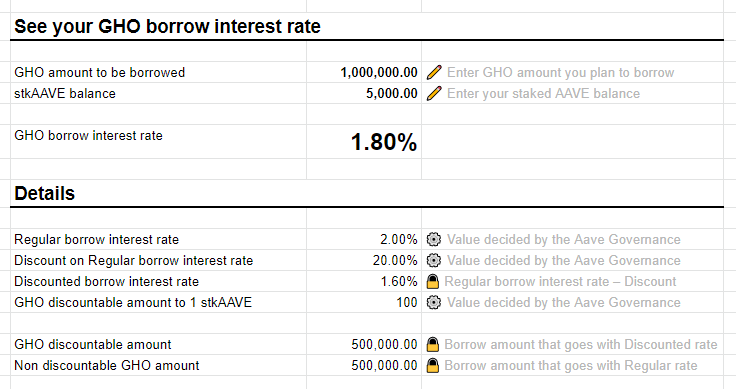736x389 pixels.
Task: Click the 'See your GHO borrow interest rate' heading
Action: [x=167, y=26]
